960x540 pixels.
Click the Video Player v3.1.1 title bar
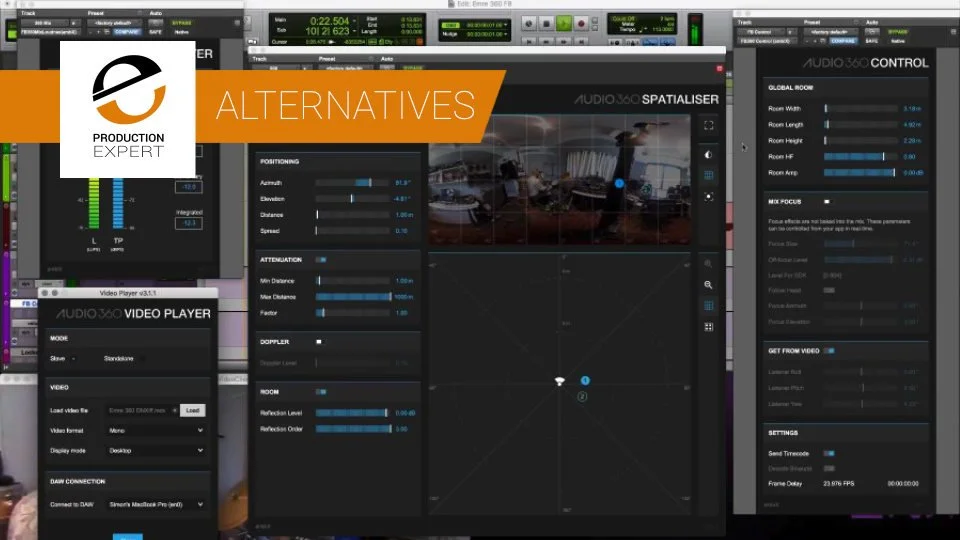[x=128, y=293]
